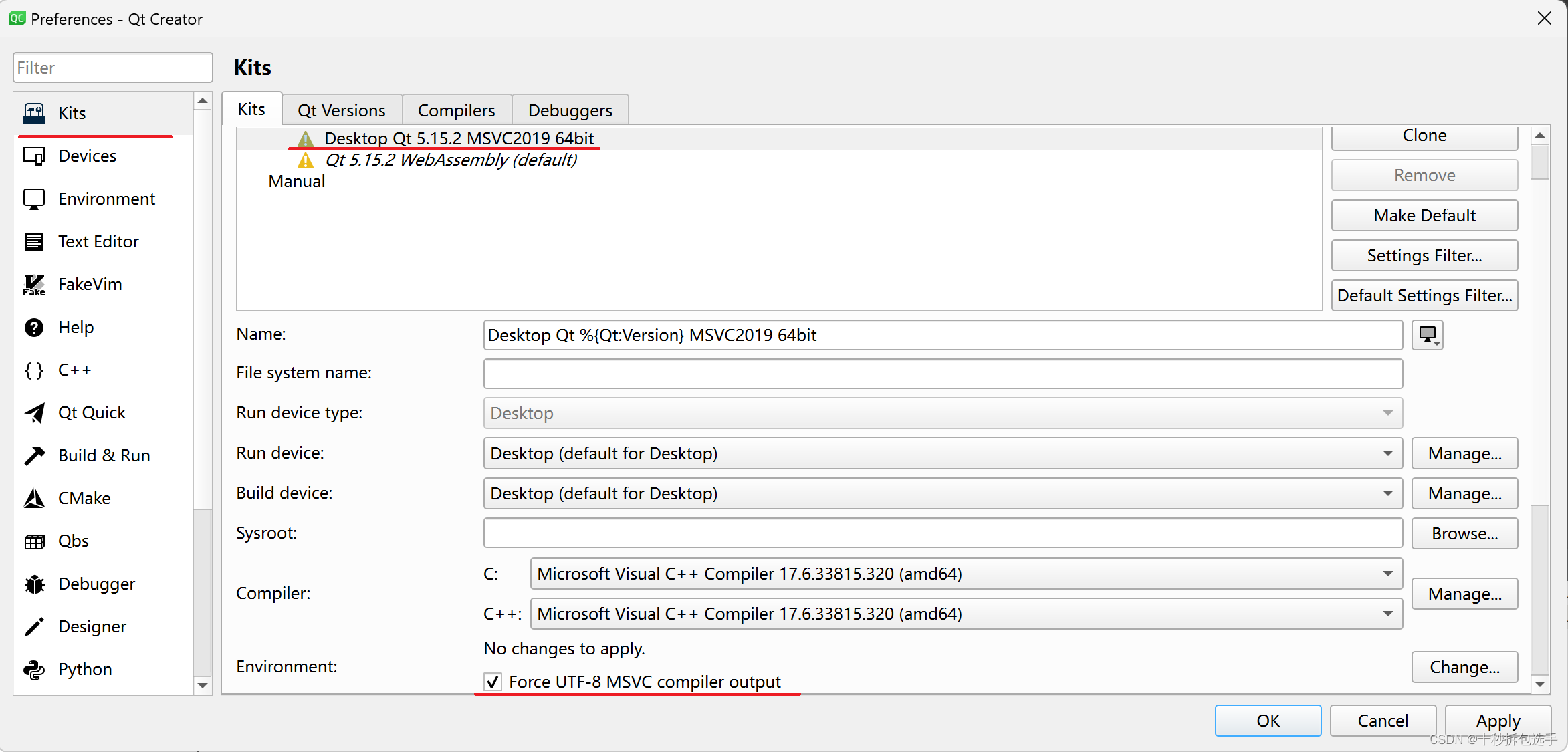
Task: Open the Debugger settings category
Action: tap(104, 584)
